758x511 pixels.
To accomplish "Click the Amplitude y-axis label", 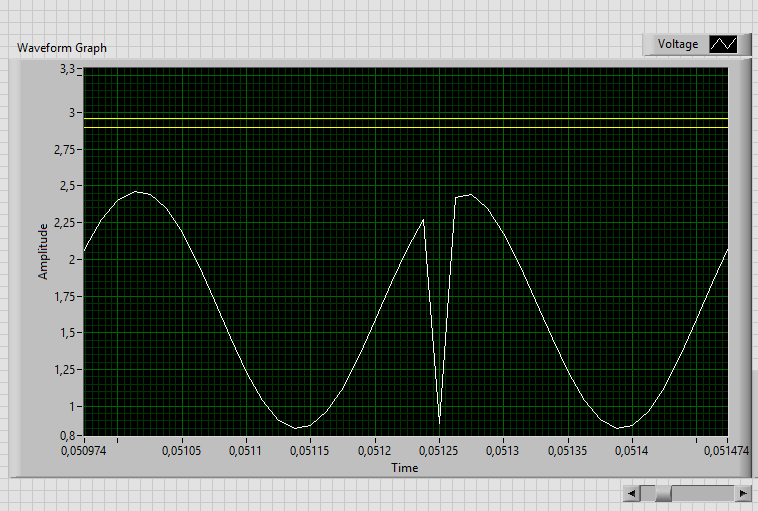I will [43, 251].
